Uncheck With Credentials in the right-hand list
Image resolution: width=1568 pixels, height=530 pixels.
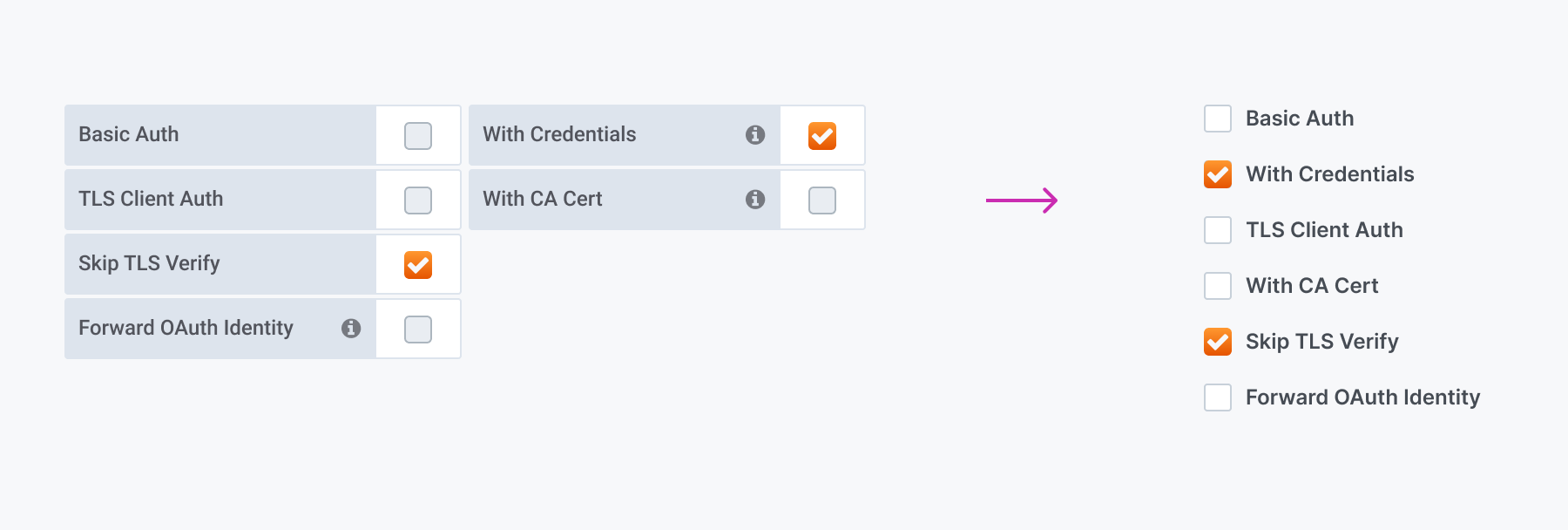[x=1217, y=174]
